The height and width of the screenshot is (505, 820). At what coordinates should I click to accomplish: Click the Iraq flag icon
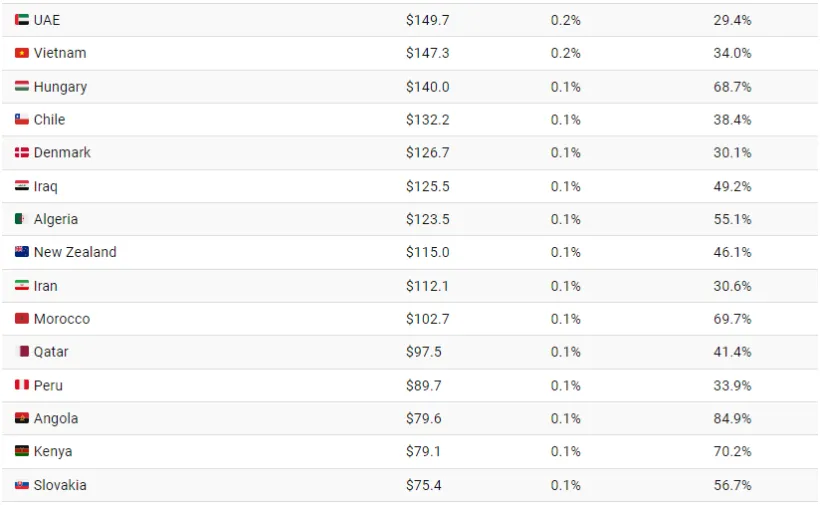[x=21, y=186]
